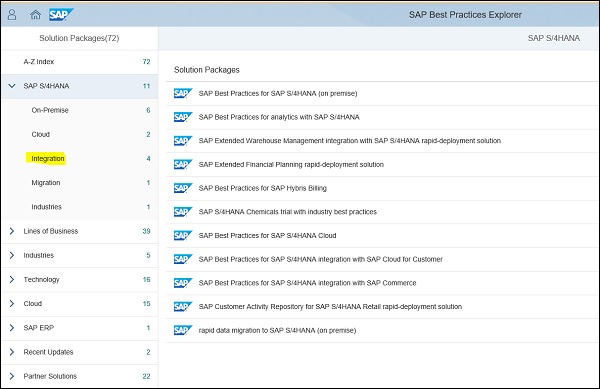
Task: Click SAP icon beside analytics with SAP S/4HANA
Action: [x=183, y=117]
